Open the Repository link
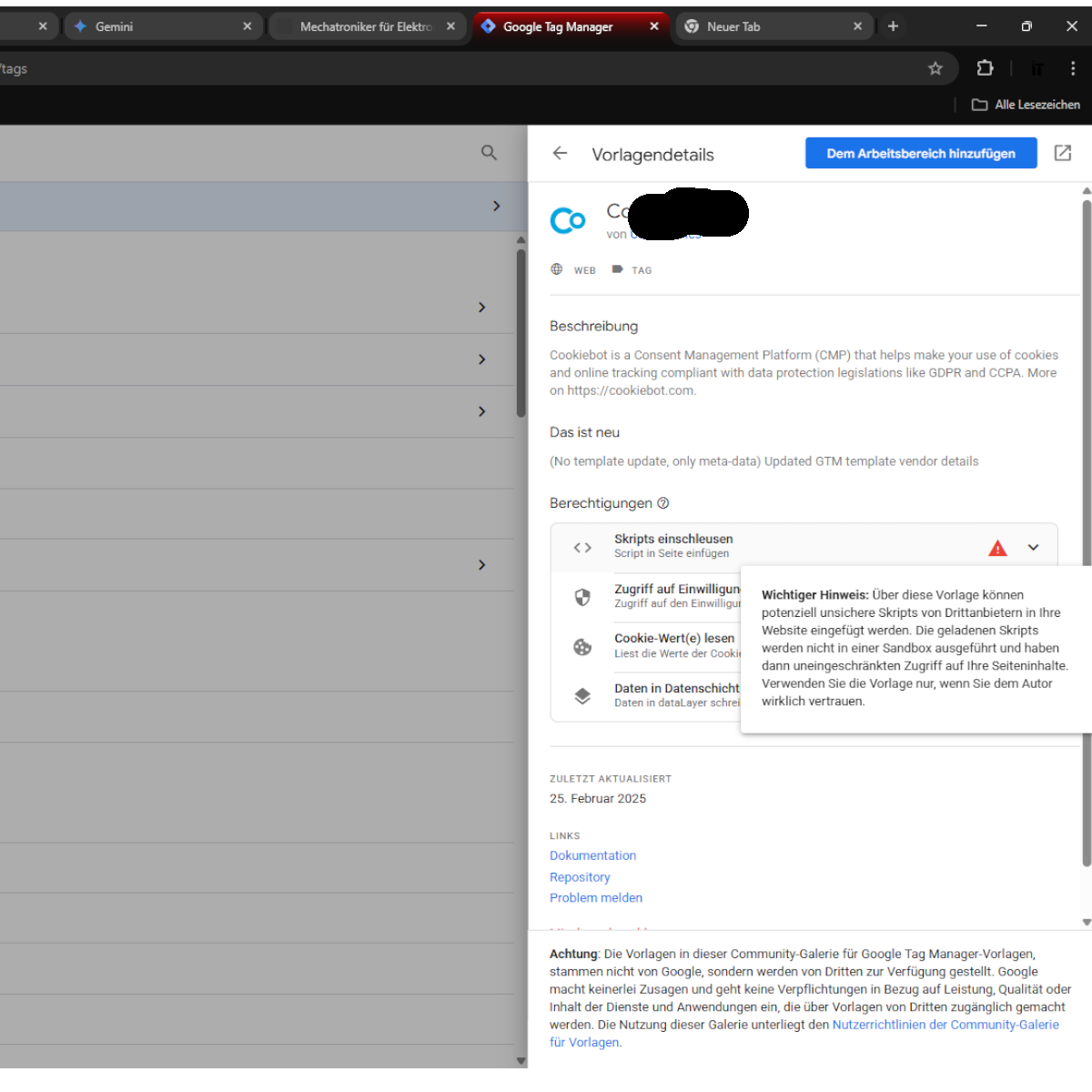The width and height of the screenshot is (1092, 1092). 580,877
